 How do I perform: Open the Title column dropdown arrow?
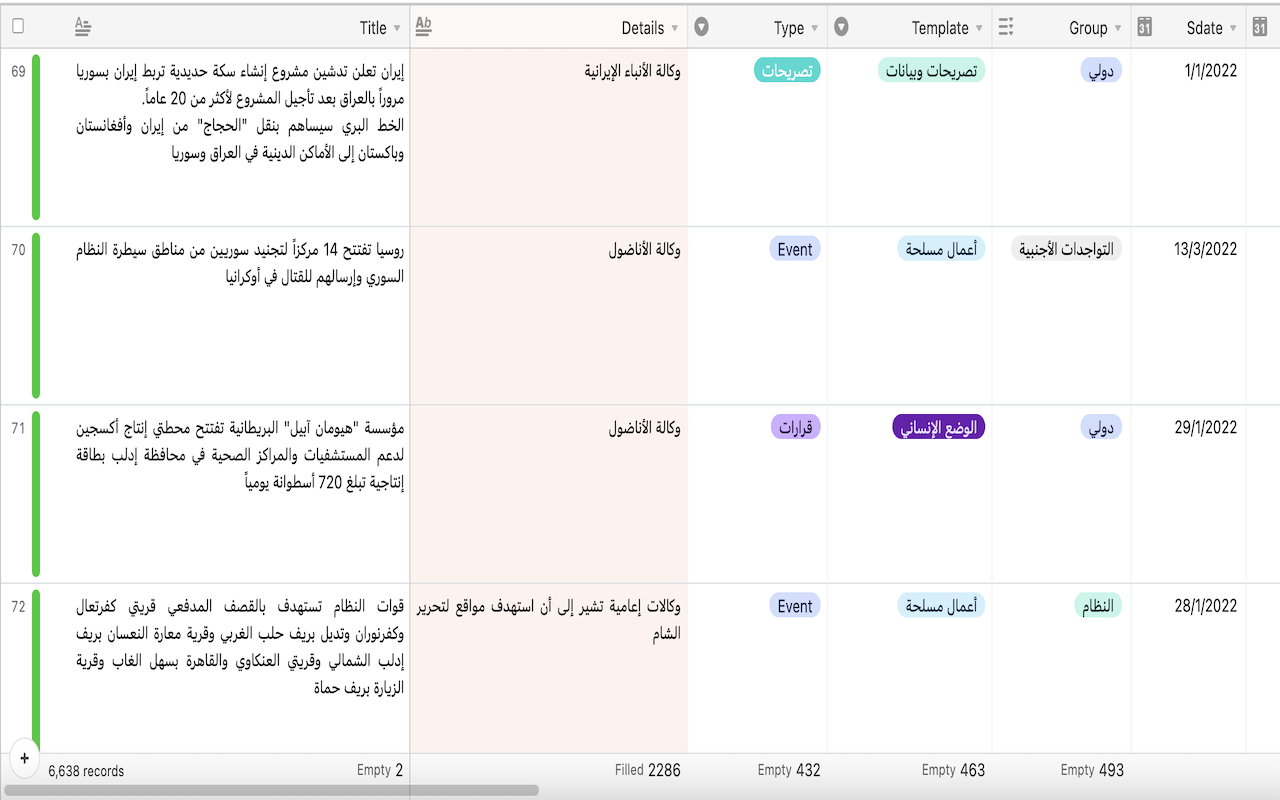tap(397, 28)
